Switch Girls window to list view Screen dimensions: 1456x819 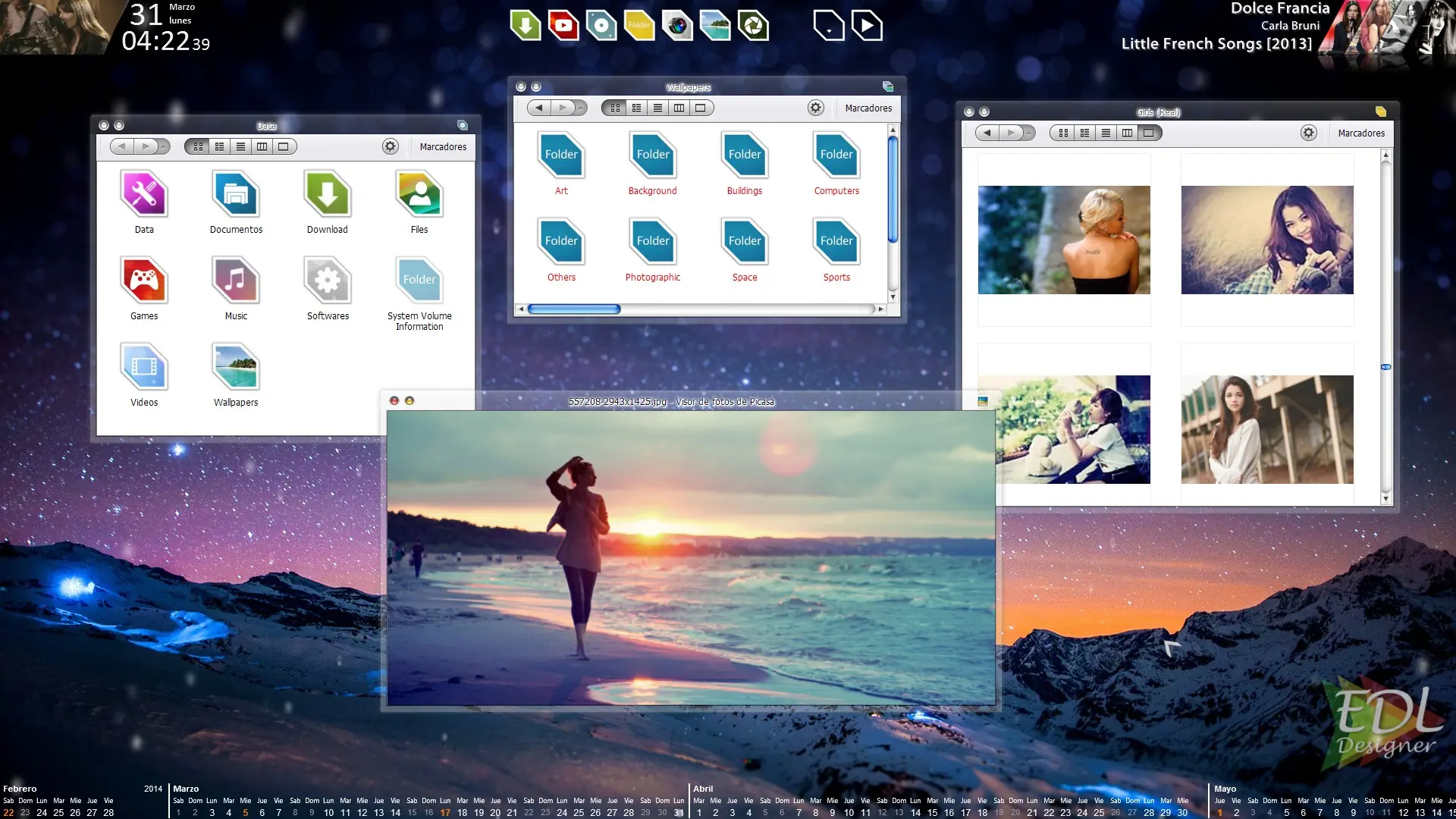1106,133
